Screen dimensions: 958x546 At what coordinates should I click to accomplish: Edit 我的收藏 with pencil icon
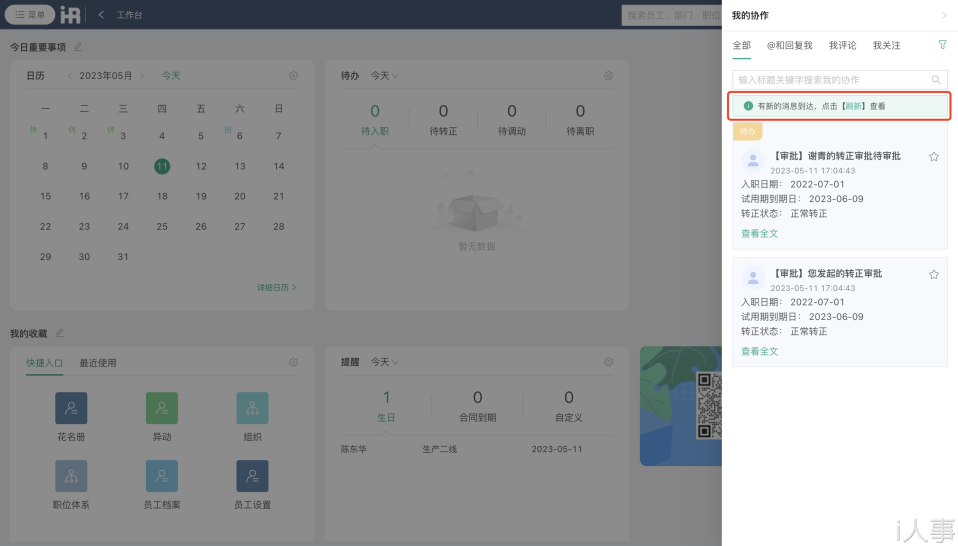(x=59, y=333)
